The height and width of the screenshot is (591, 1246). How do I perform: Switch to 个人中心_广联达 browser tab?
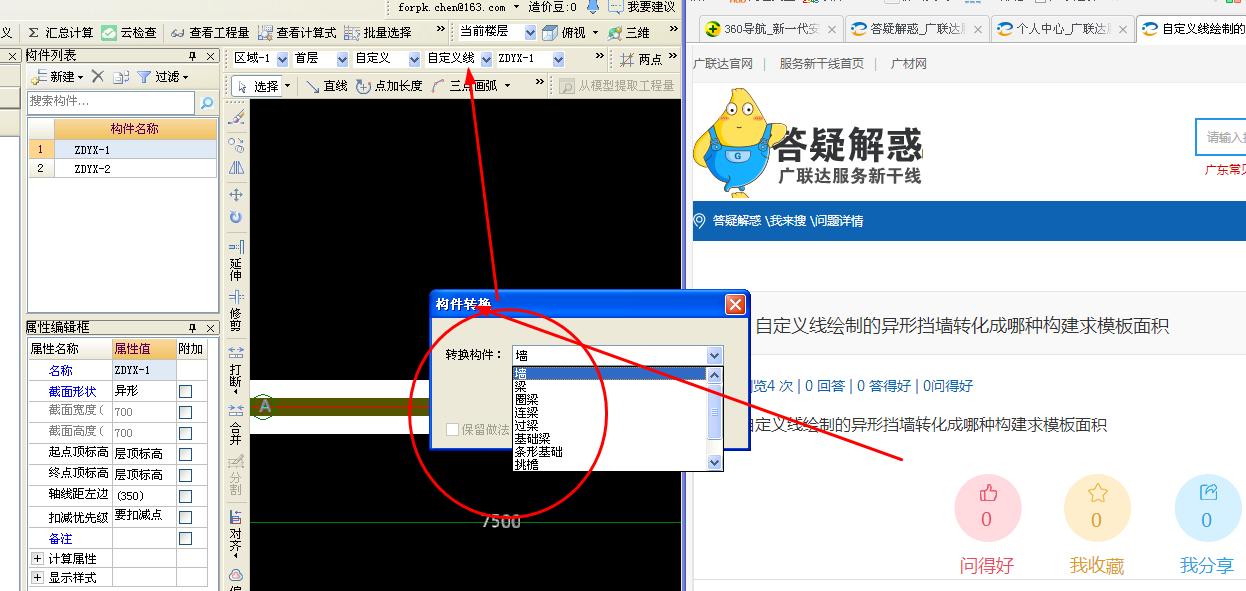pyautogui.click(x=1062, y=29)
